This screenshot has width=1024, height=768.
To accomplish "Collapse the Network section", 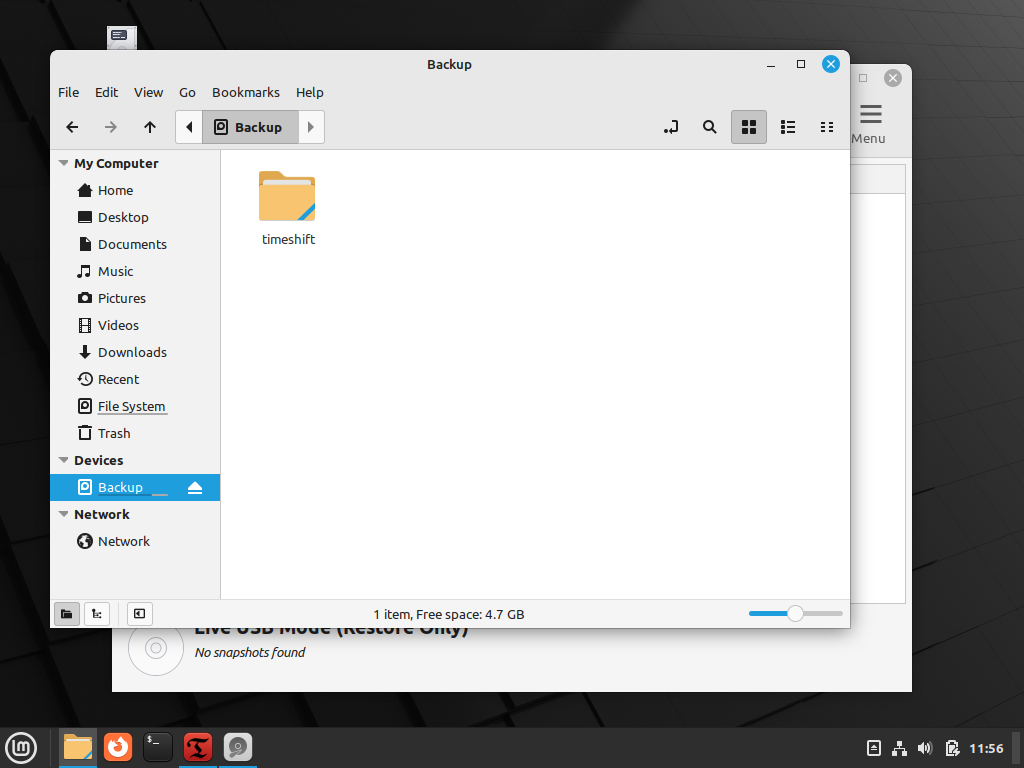I will pyautogui.click(x=63, y=515).
